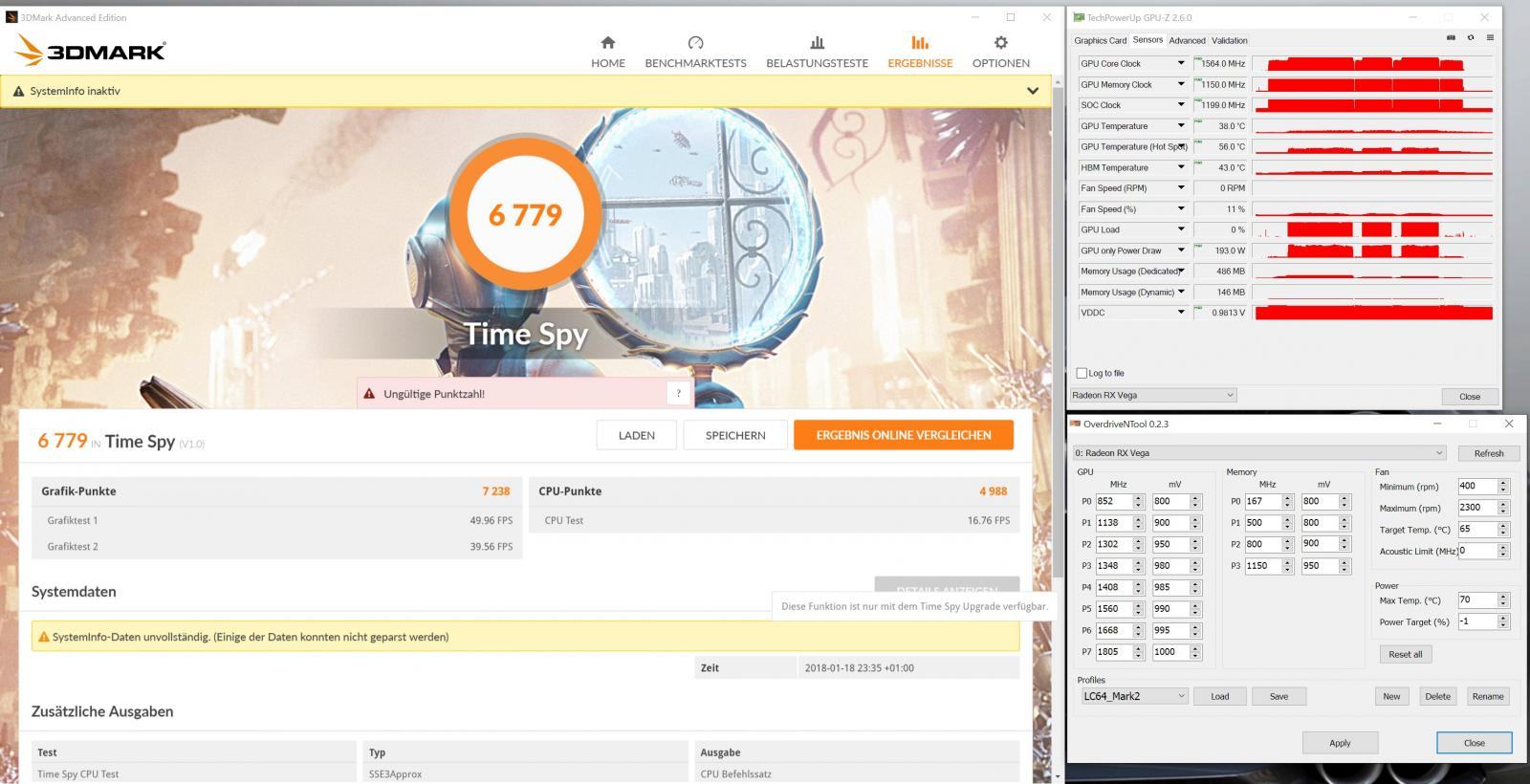The height and width of the screenshot is (784, 1530).
Task: Toggle the GPU P7 state label
Action: click(1086, 652)
